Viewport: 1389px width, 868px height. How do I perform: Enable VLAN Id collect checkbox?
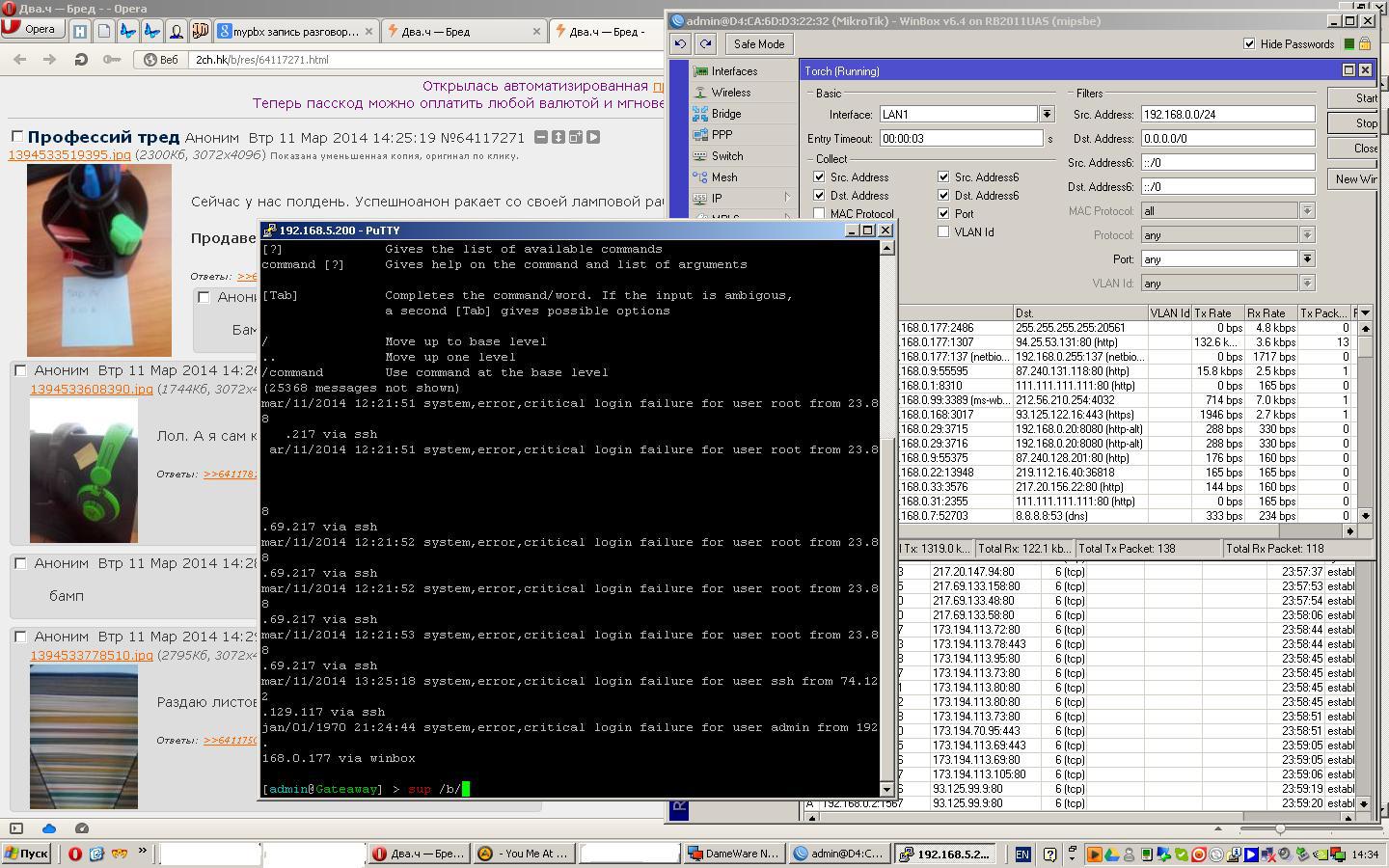point(943,232)
